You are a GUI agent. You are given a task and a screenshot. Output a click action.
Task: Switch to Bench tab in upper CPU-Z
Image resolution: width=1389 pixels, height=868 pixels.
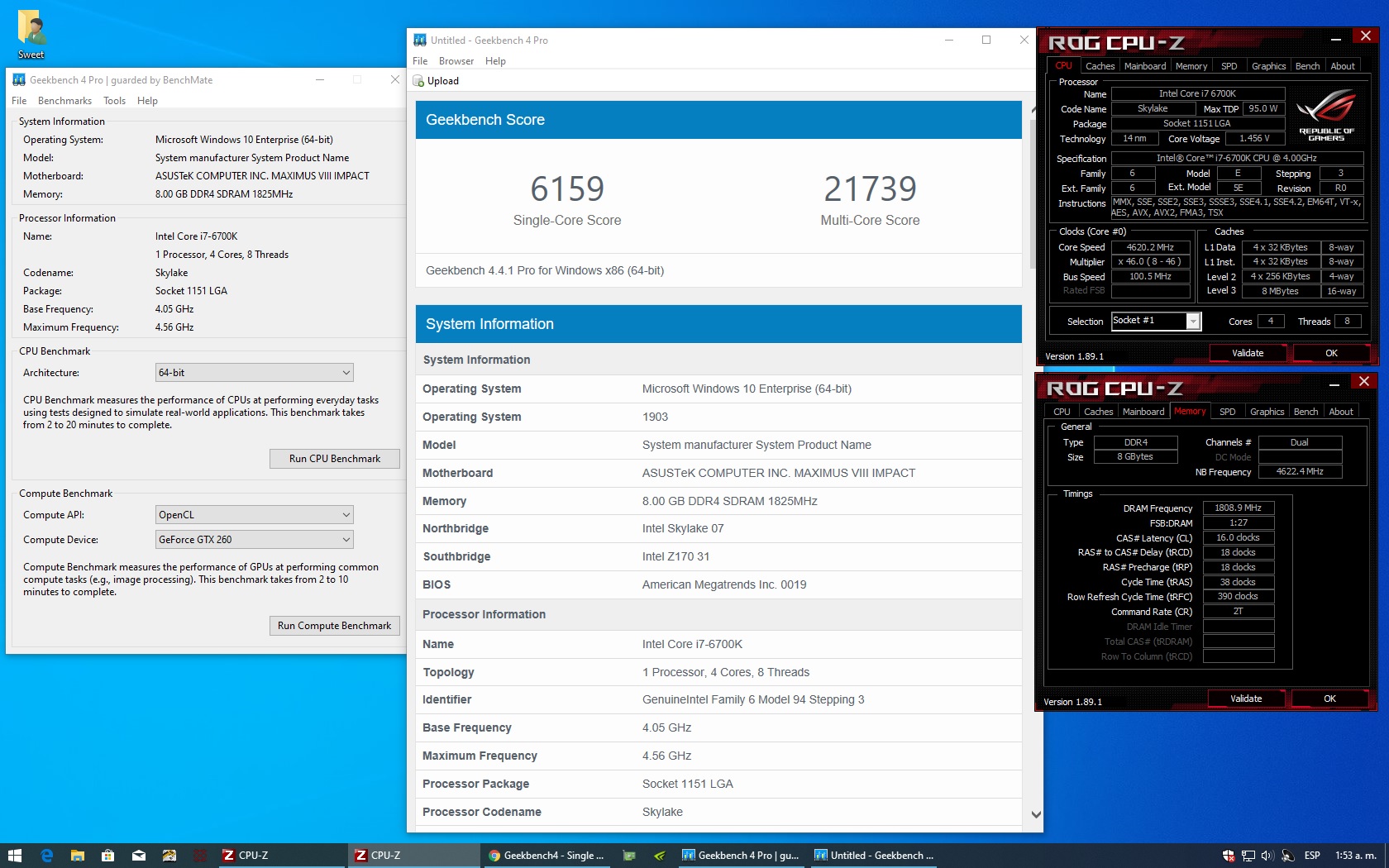point(1307,66)
